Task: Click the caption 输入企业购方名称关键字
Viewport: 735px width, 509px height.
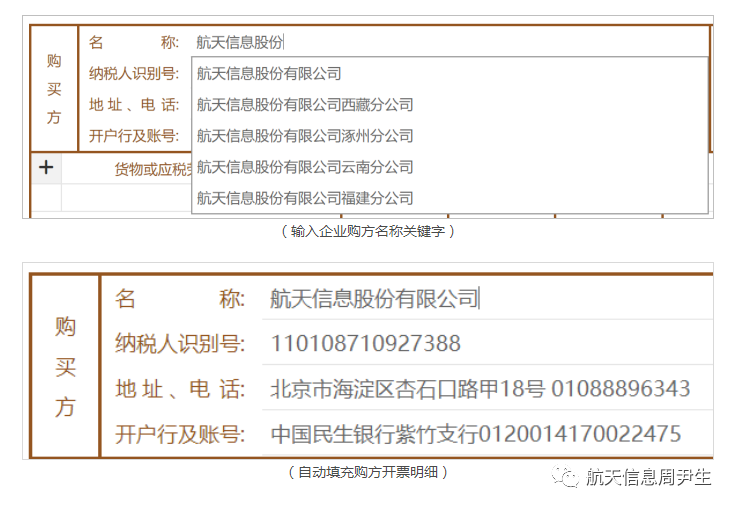Action: pos(368,231)
